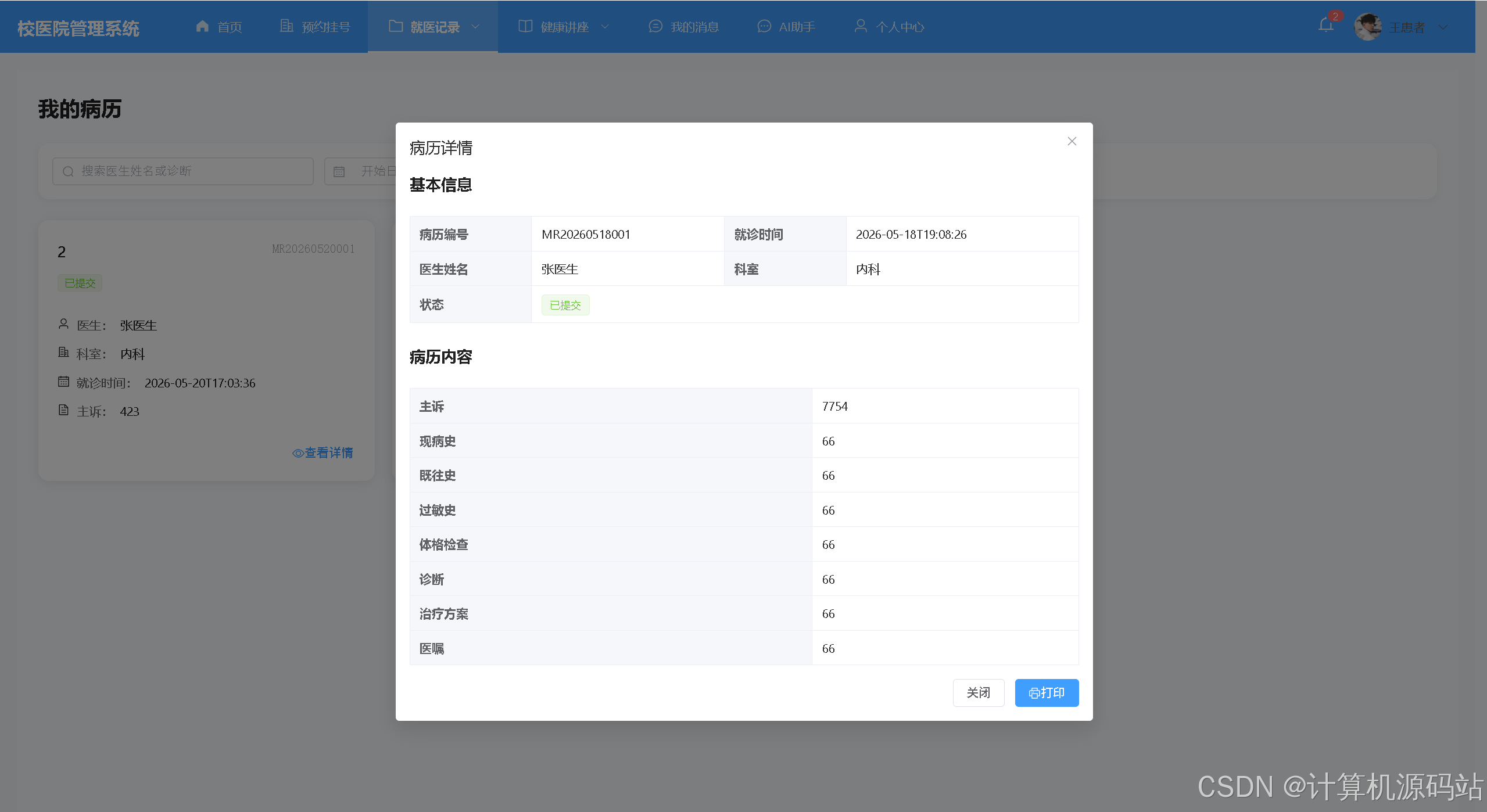
Task: Click the 已提交 status tag in dialog
Action: pos(565,306)
